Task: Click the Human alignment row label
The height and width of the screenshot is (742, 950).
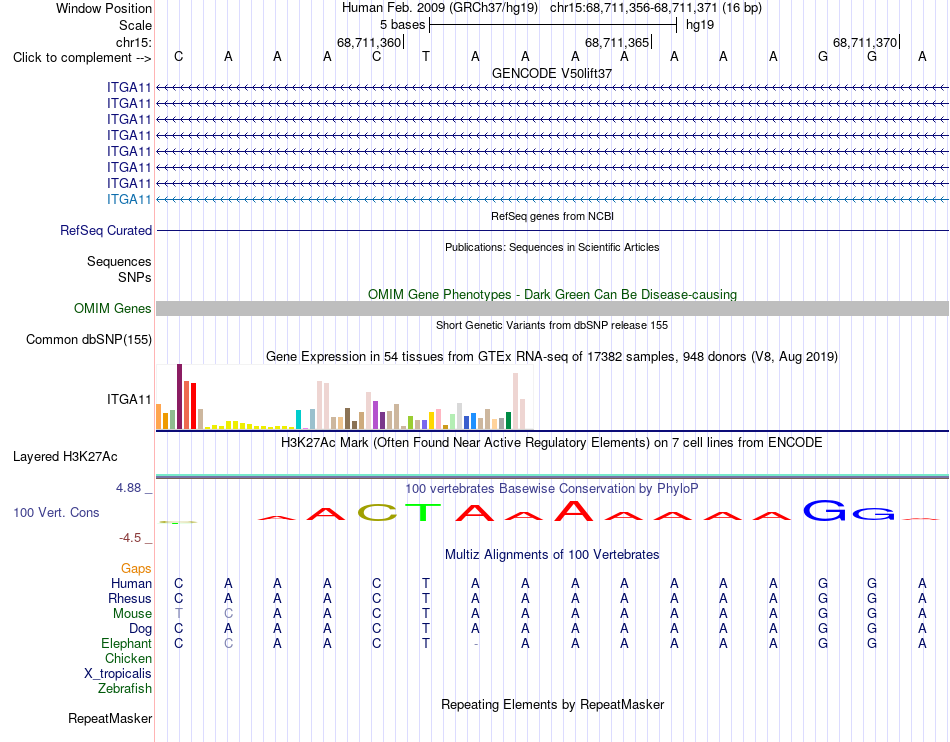Action: coord(131,583)
